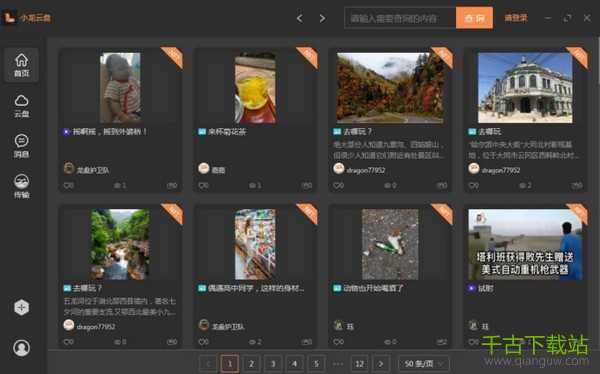Go forward with the right arrow
The width and height of the screenshot is (600, 374).
[x=322, y=18]
